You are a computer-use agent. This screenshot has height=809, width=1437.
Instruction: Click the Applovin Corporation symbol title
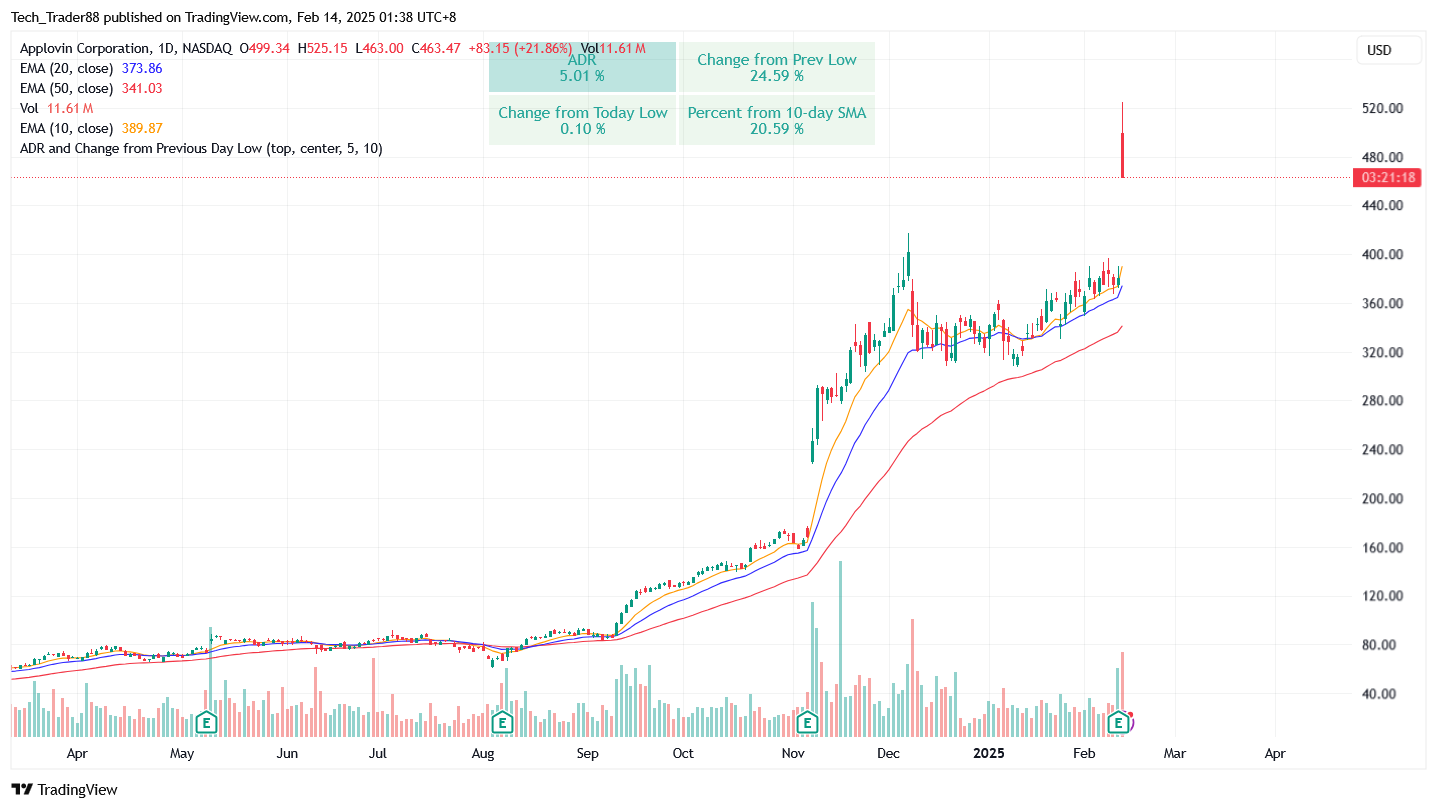tap(125, 48)
